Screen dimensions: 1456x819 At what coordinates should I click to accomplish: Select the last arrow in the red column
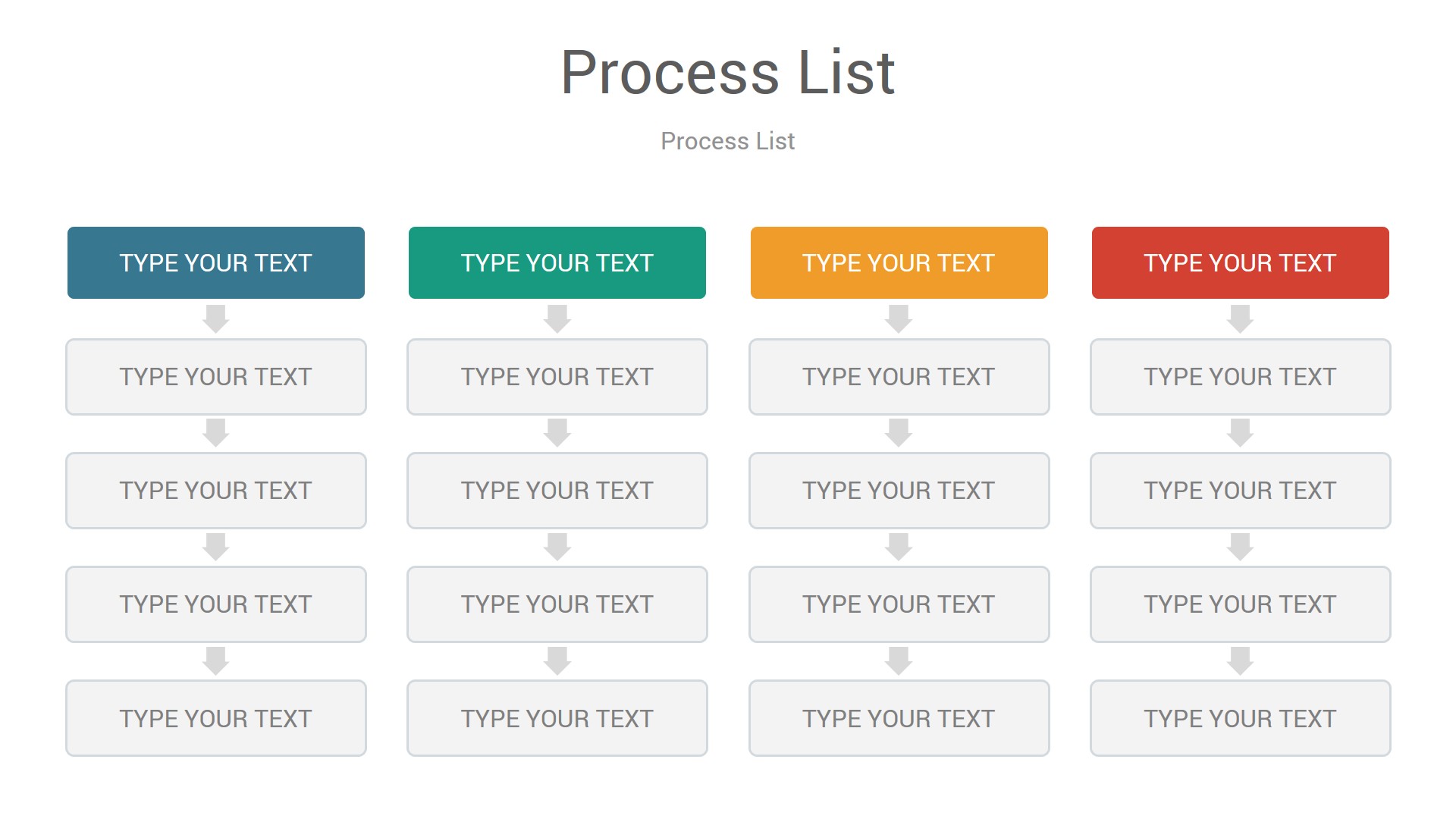(1240, 661)
